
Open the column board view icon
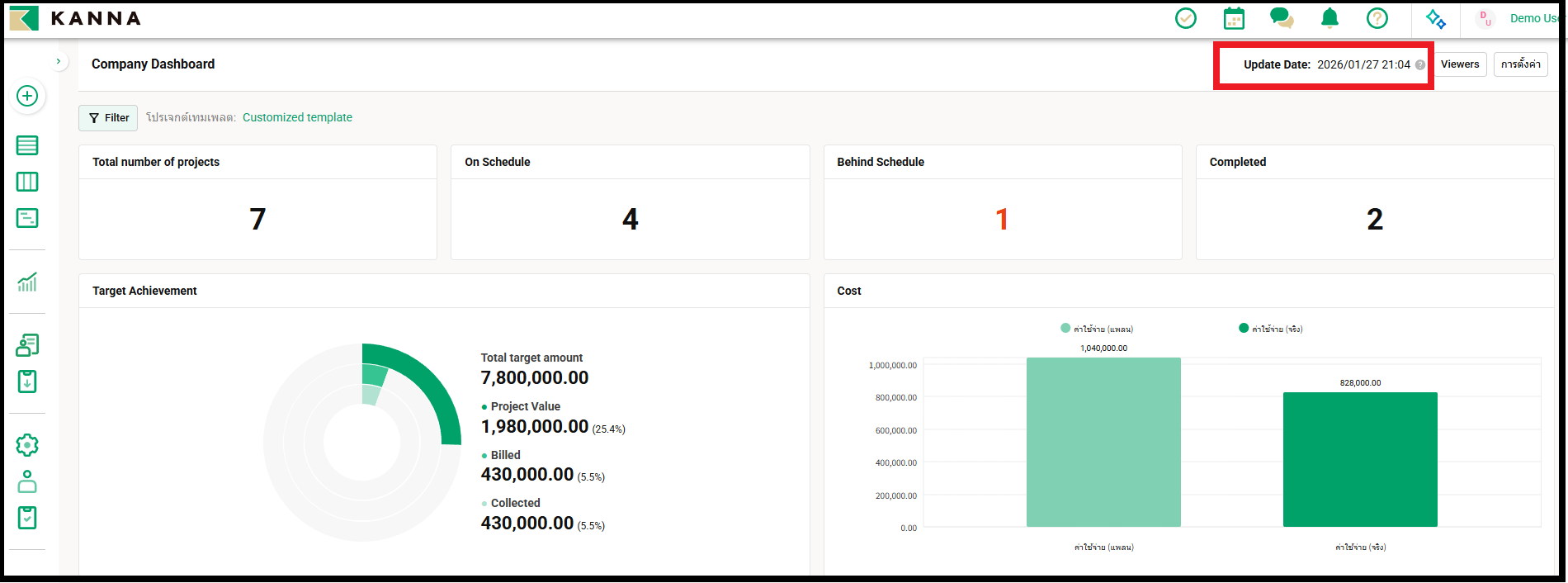pos(27,182)
